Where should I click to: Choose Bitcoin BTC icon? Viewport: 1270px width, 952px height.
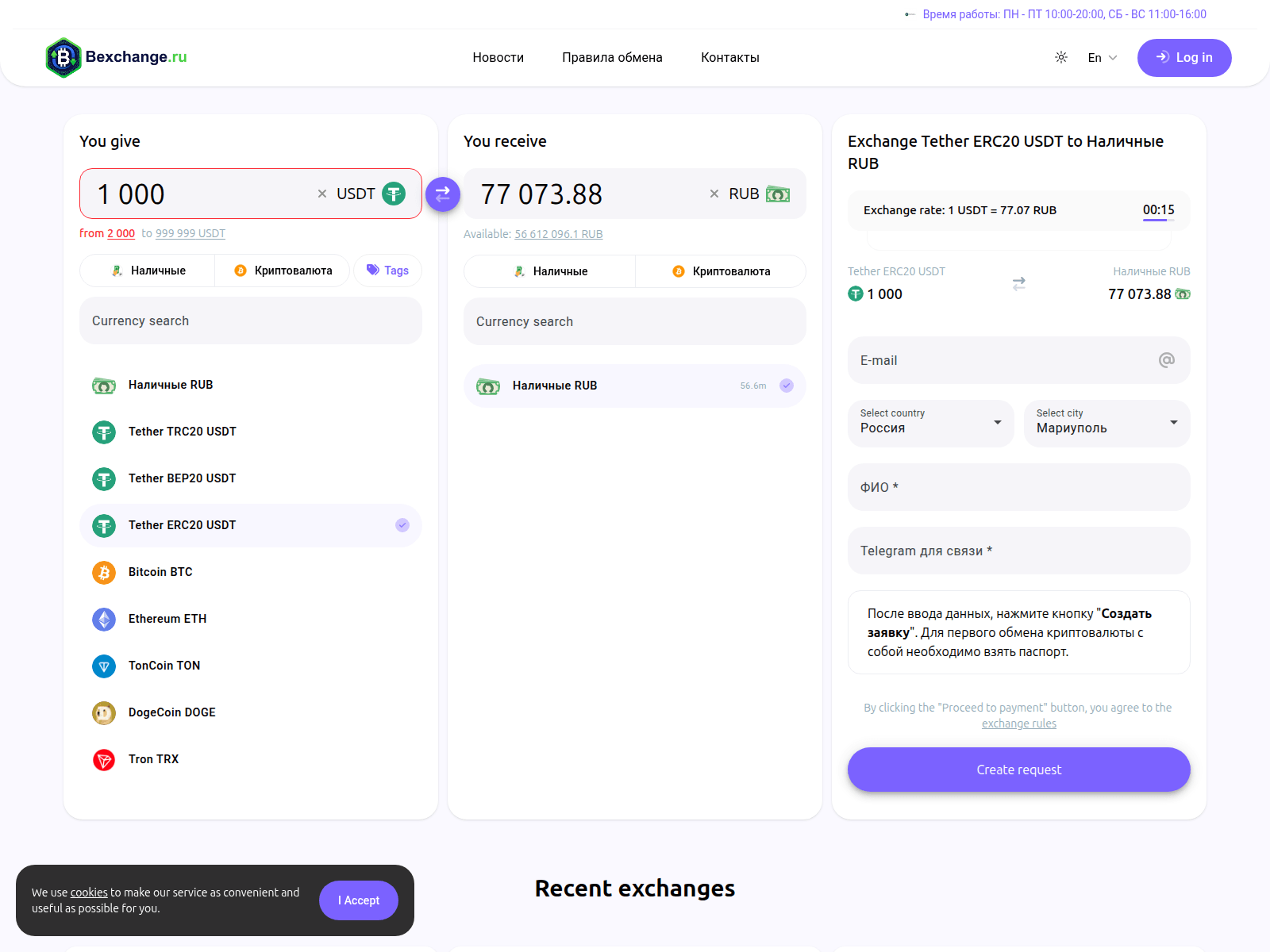104,573
